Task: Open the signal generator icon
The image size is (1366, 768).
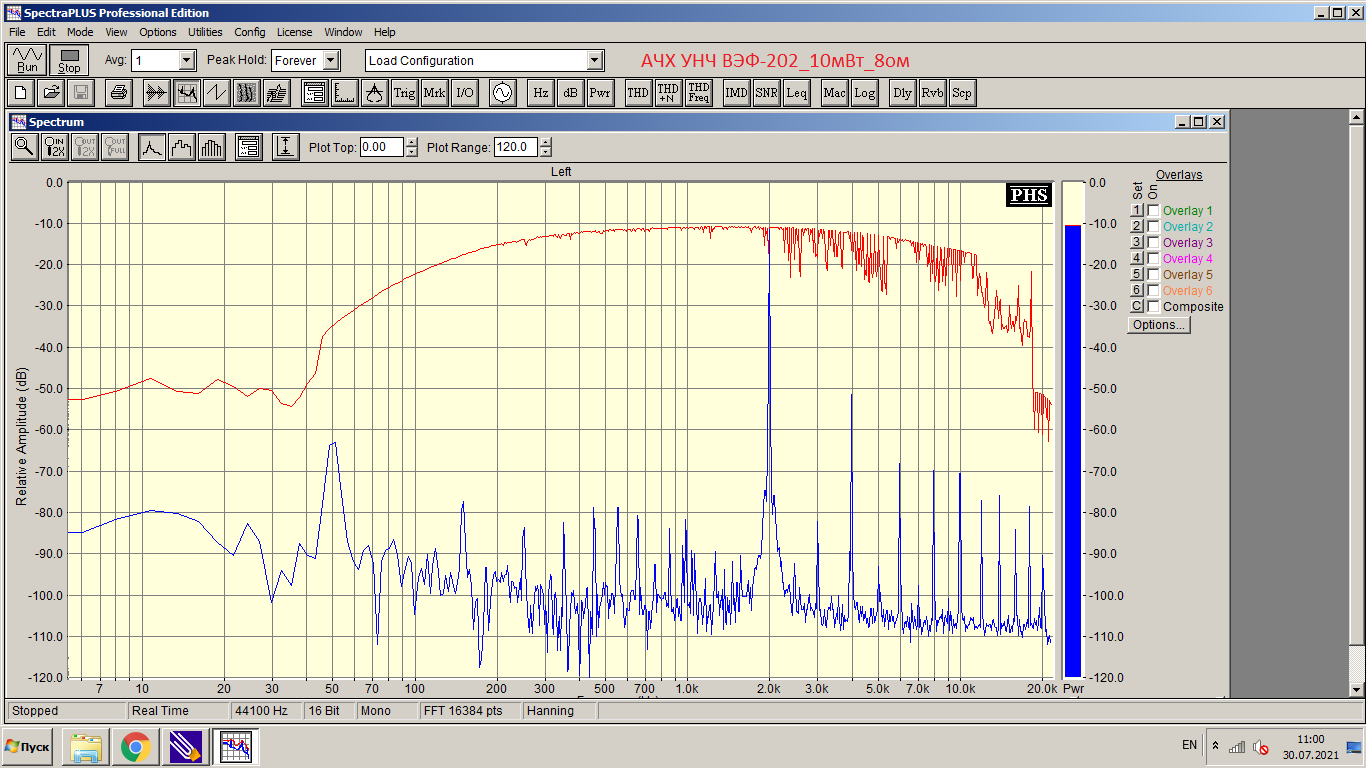Action: 501,93
